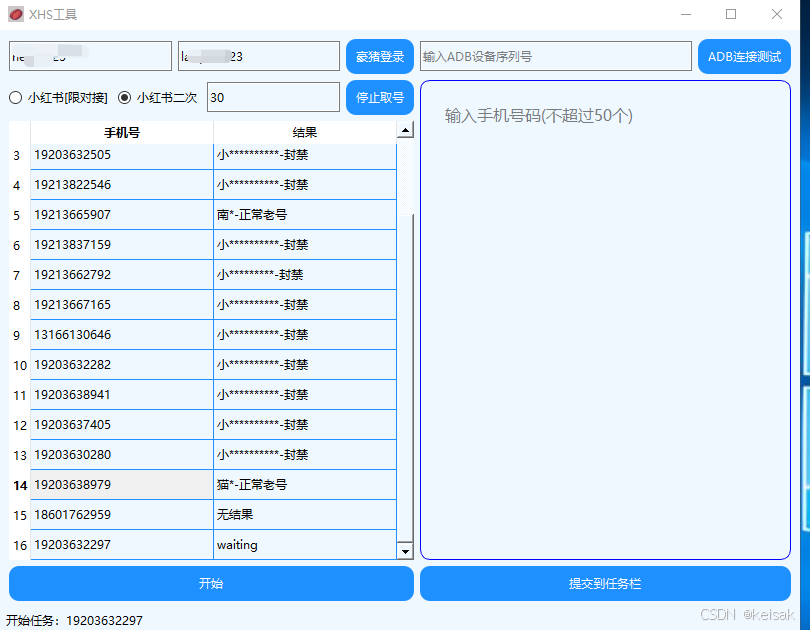Click the ADB连接测试 button
Viewport: 810px width, 630px height.
(744, 56)
